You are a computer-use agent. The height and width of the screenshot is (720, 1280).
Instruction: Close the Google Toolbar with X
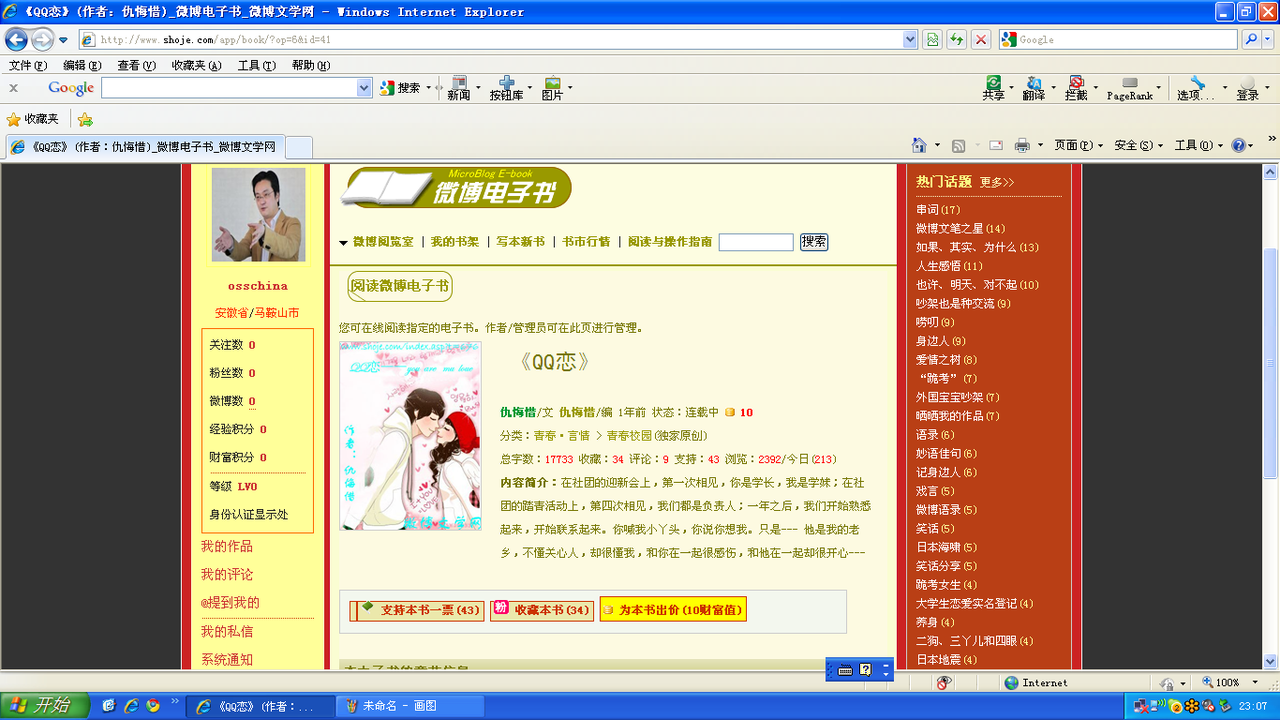click(x=14, y=88)
